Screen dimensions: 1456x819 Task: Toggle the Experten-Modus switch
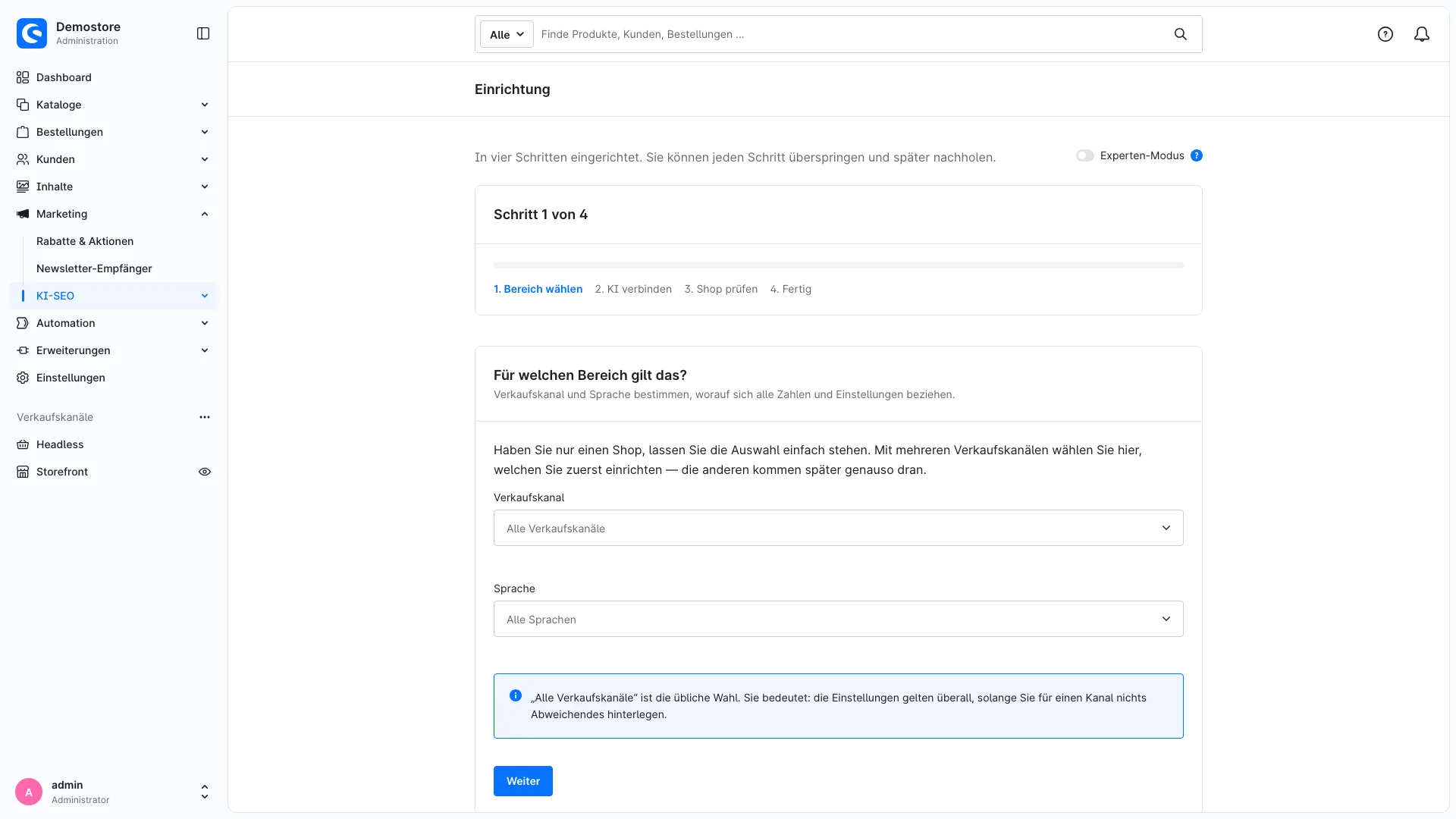[x=1085, y=155]
